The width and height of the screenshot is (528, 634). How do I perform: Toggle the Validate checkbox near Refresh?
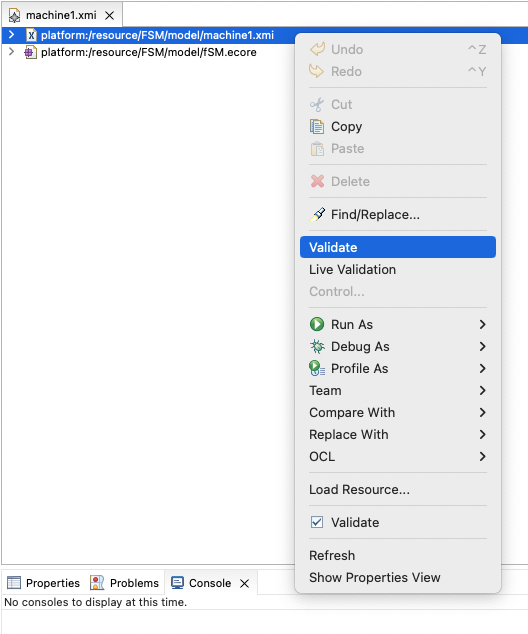coord(317,522)
